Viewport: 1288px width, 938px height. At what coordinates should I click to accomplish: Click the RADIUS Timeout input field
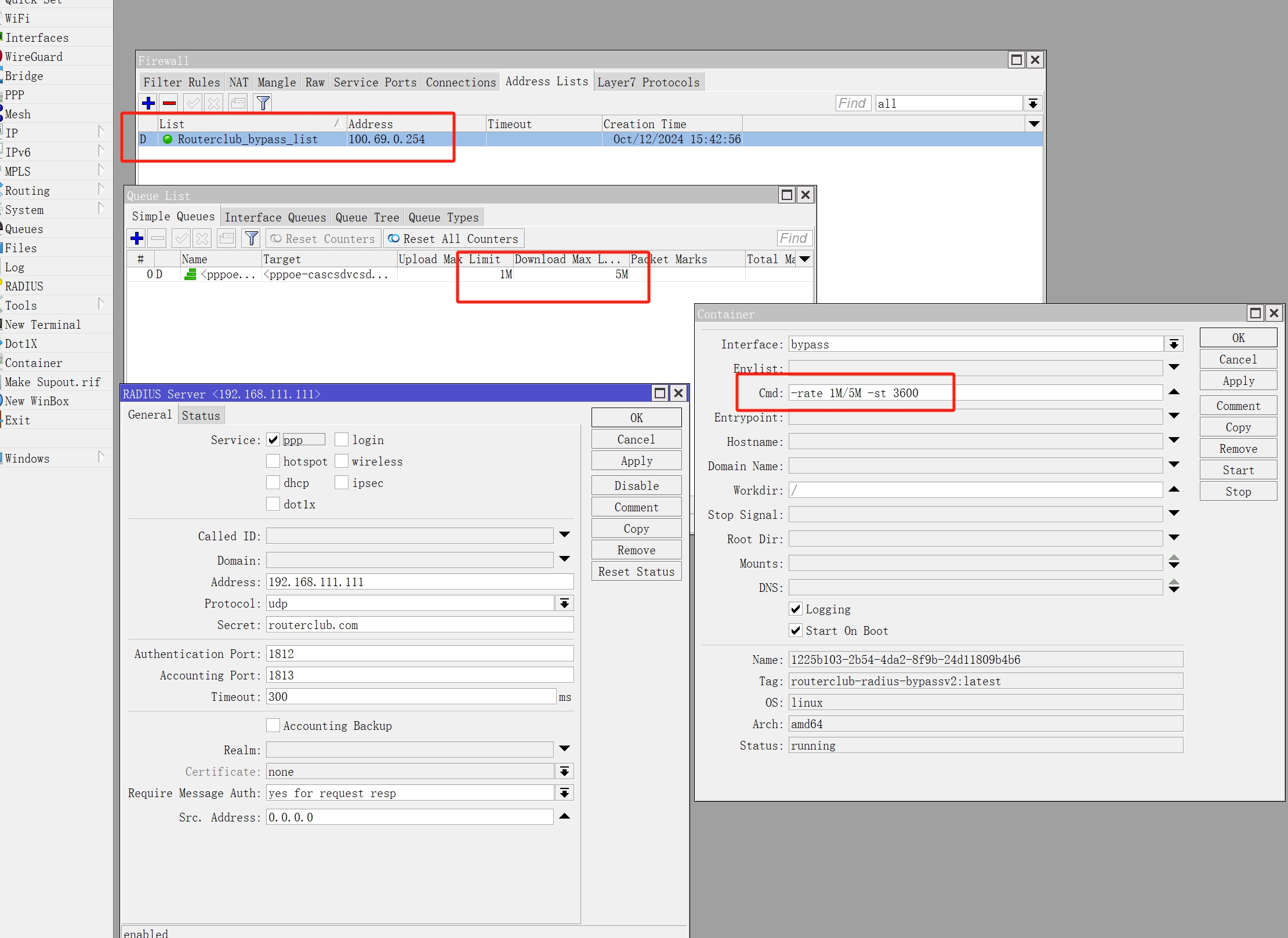411,697
